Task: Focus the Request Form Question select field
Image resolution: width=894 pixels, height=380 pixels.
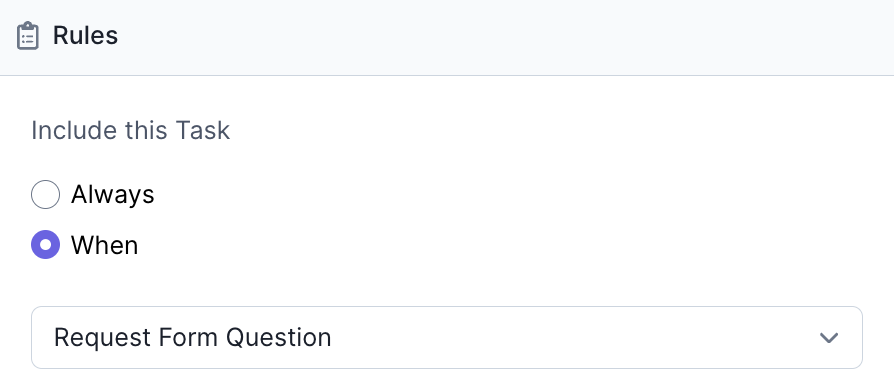Action: click(x=446, y=337)
